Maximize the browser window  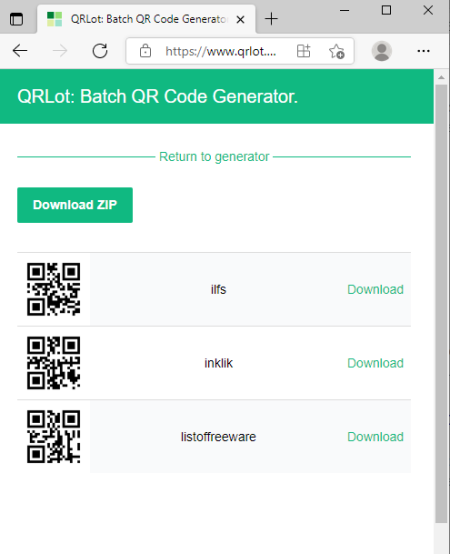386,10
